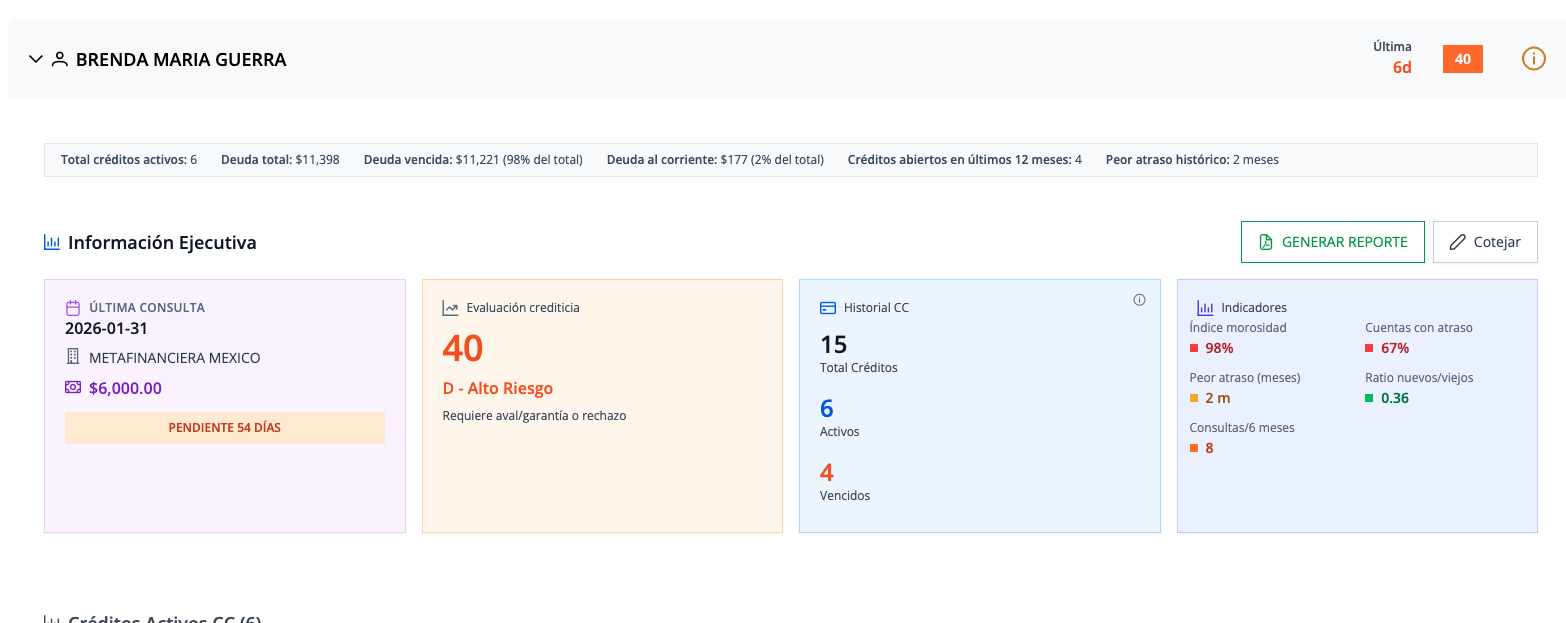Click the D - Alto Riesgo rating
Image resolution: width=1566 pixels, height=623 pixels.
coord(498,389)
